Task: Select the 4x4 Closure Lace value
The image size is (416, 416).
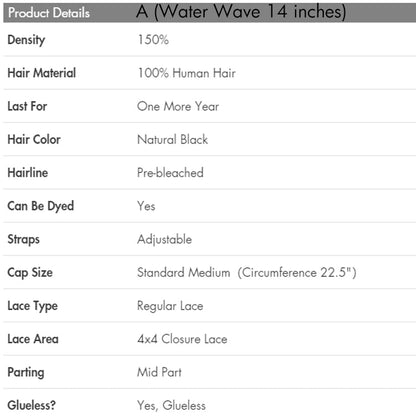Action: point(182,339)
